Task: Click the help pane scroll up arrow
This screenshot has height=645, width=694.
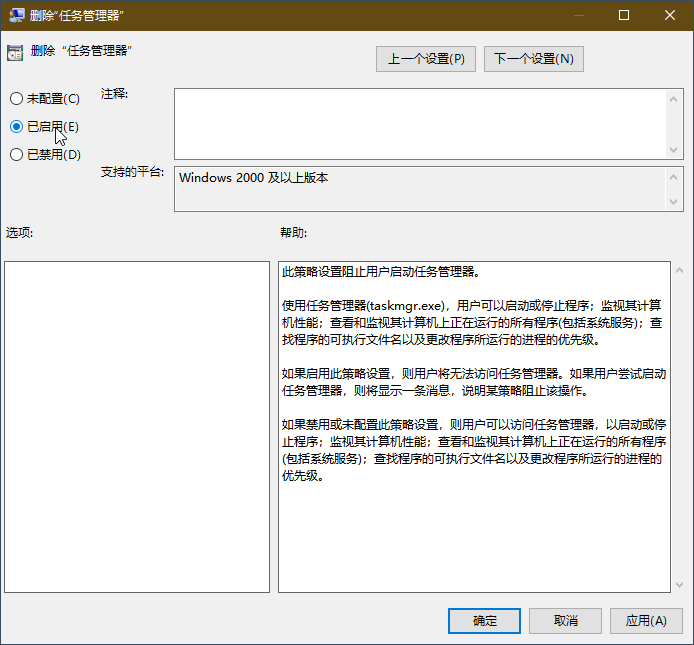Action: [679, 270]
